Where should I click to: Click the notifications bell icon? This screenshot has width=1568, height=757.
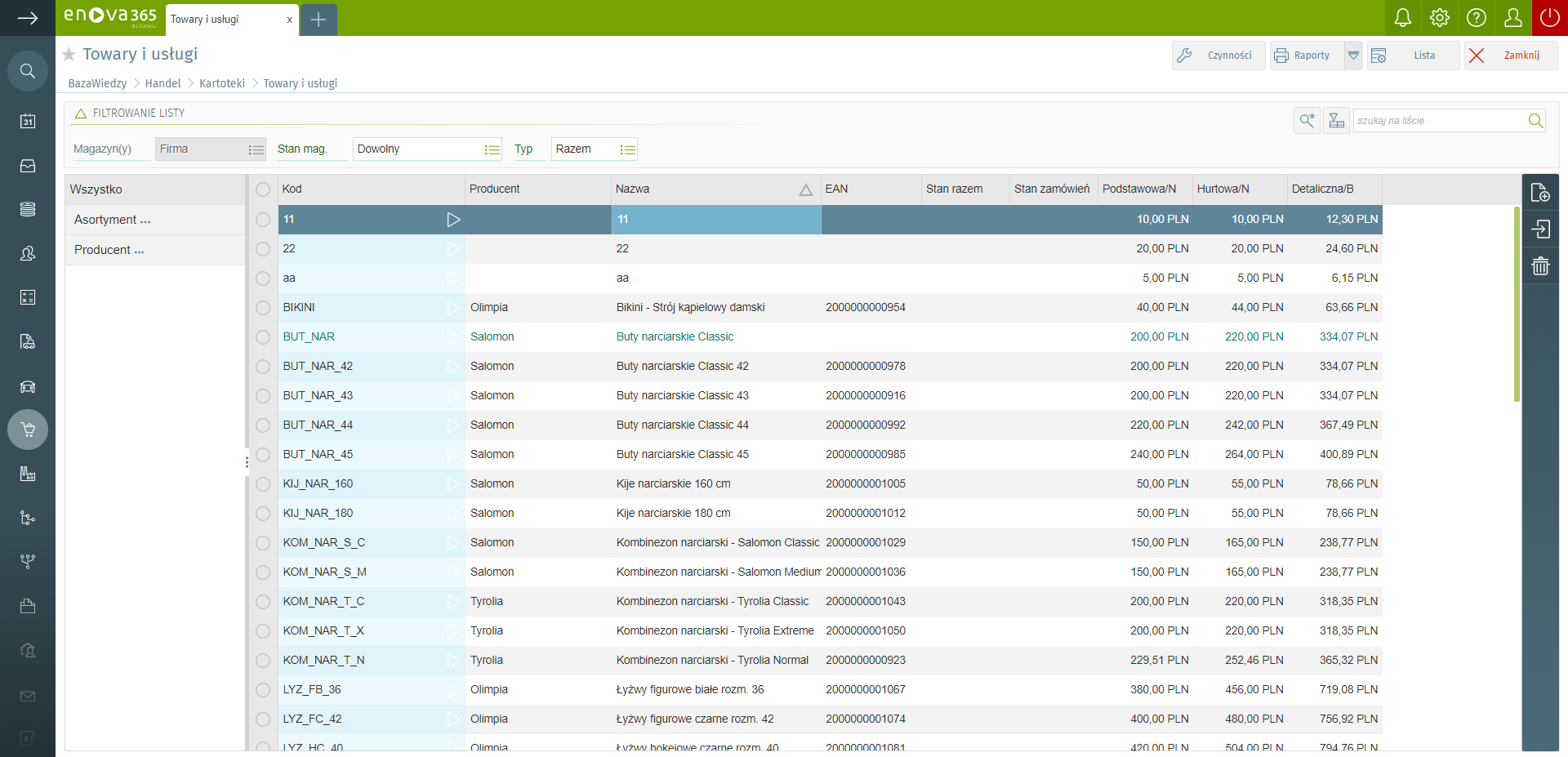coord(1402,18)
